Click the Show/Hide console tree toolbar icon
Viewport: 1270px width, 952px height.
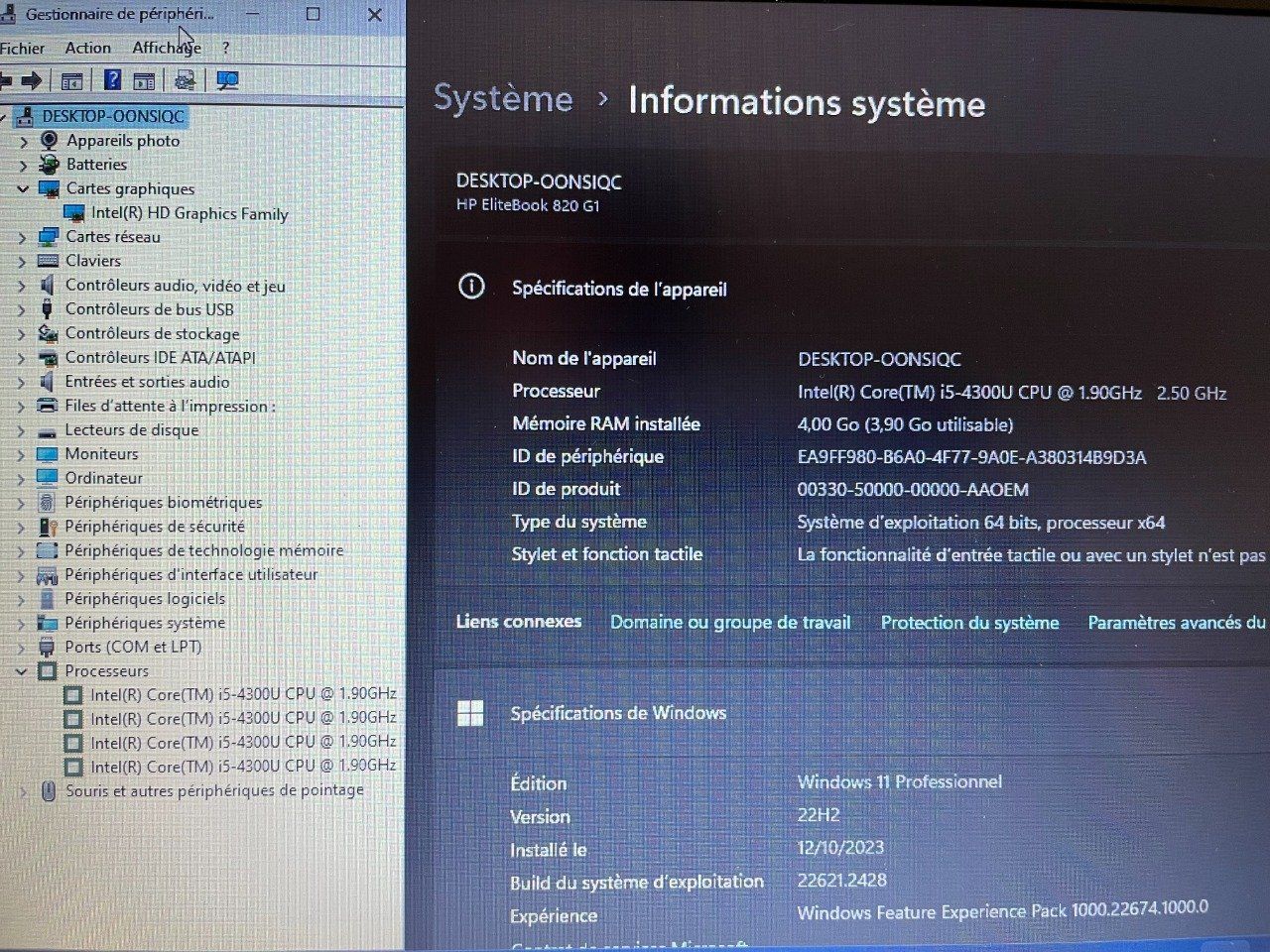[x=71, y=81]
